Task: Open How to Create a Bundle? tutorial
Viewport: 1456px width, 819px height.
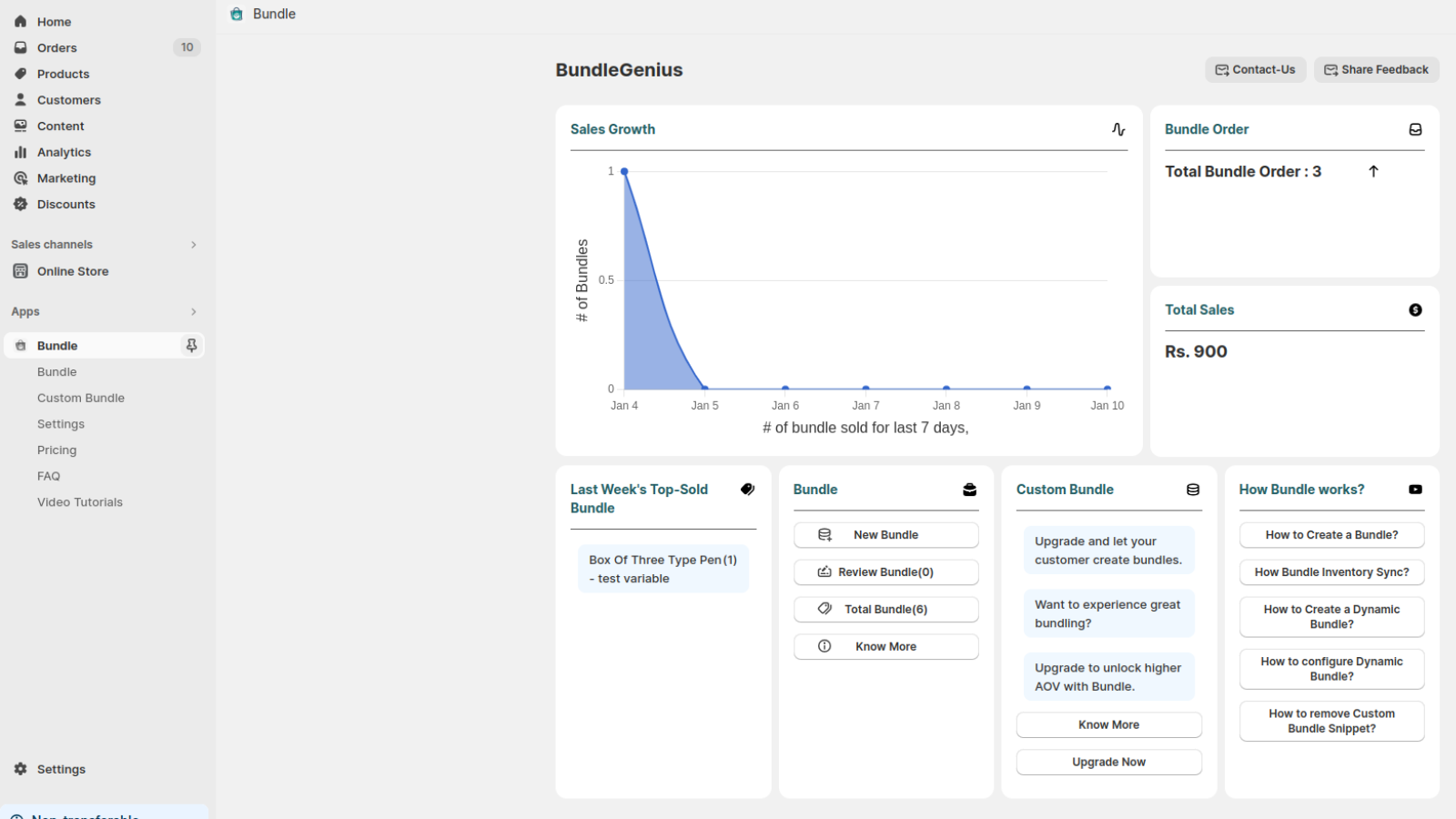Action: click(1332, 535)
